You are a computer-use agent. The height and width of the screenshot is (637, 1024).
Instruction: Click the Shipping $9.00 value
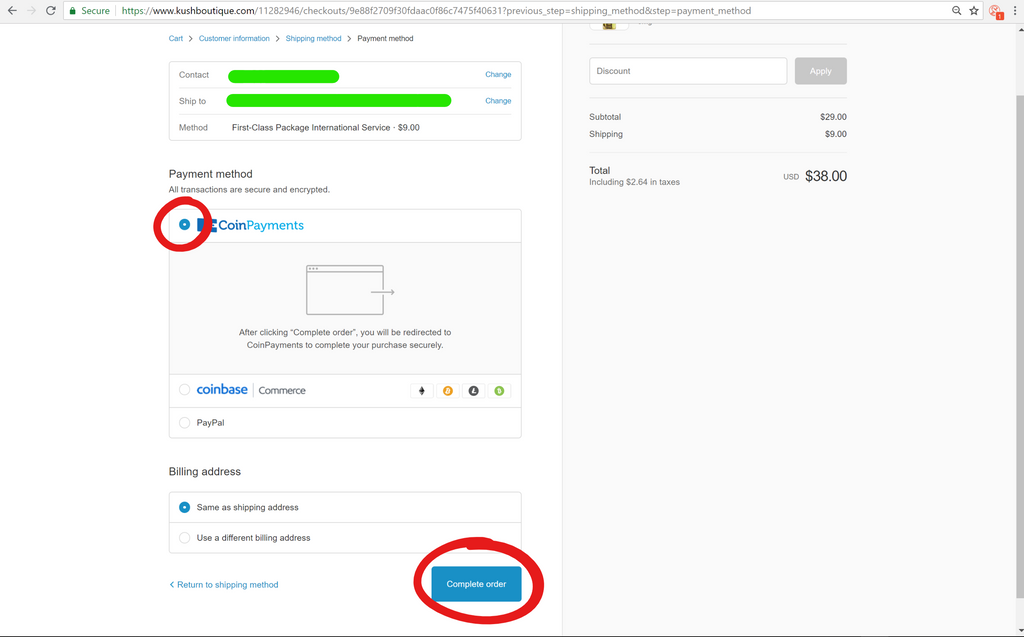click(836, 134)
